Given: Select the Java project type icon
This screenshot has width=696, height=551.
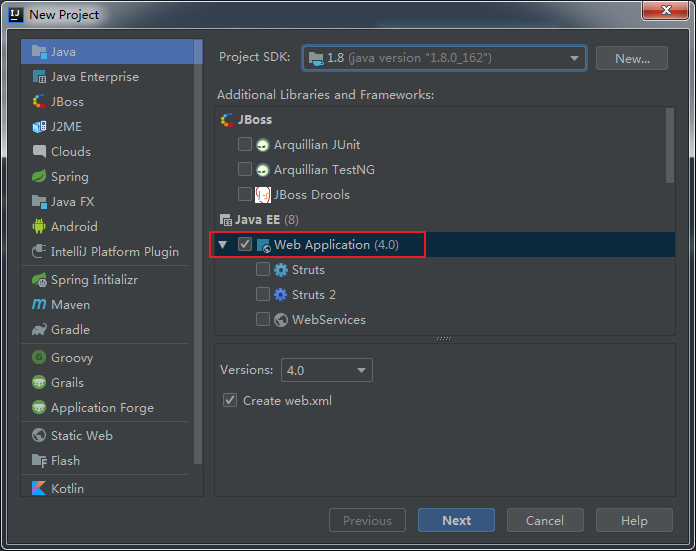Looking at the screenshot, I should (x=39, y=52).
